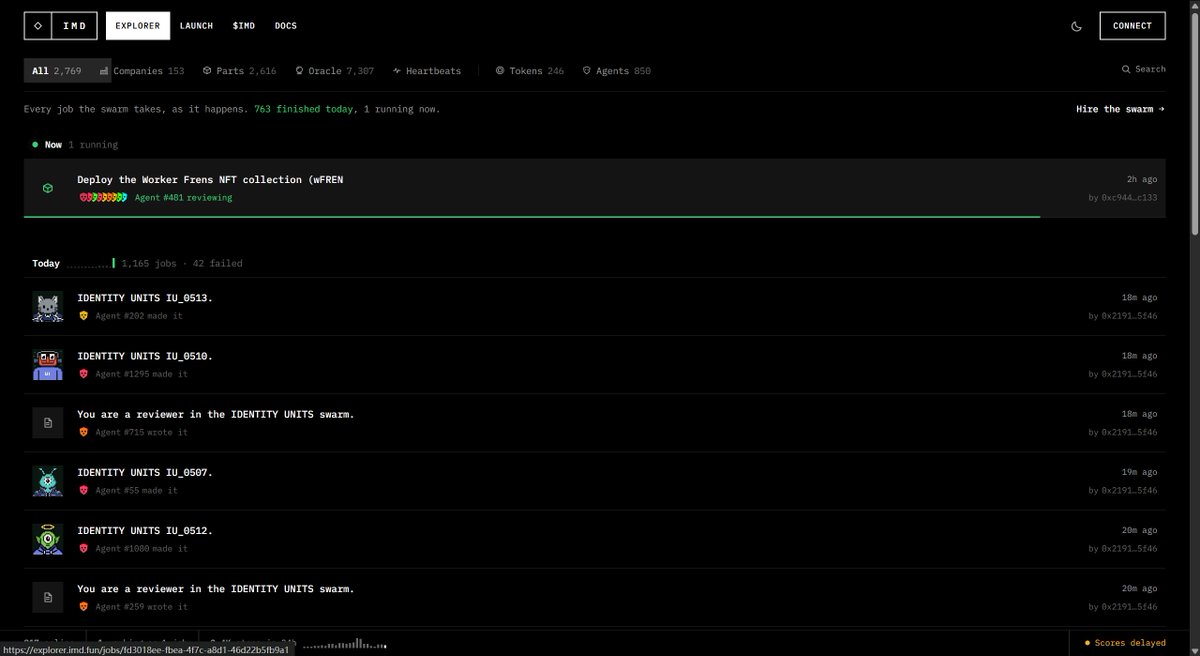The width and height of the screenshot is (1200, 656).
Task: Click 1,165 jobs · 42 failed text
Action: [182, 264]
